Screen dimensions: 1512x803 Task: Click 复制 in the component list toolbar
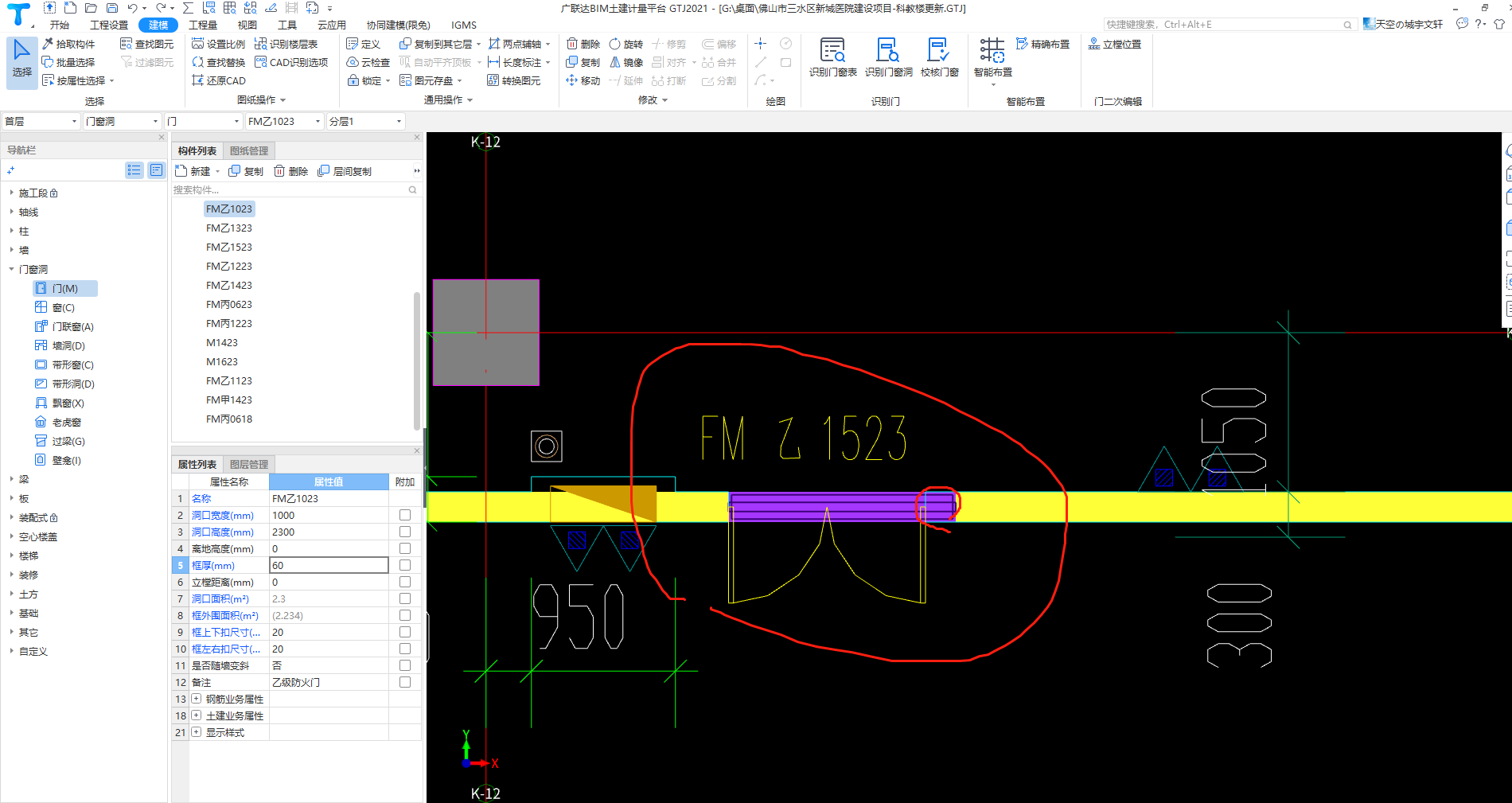coord(246,171)
